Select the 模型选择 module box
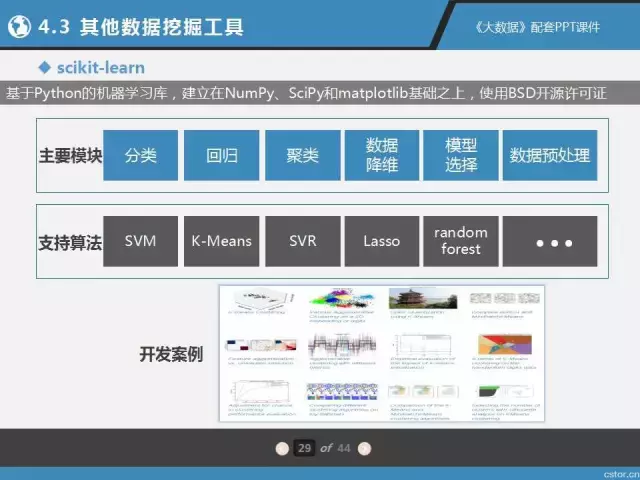The height and width of the screenshot is (480, 640). tap(461, 156)
